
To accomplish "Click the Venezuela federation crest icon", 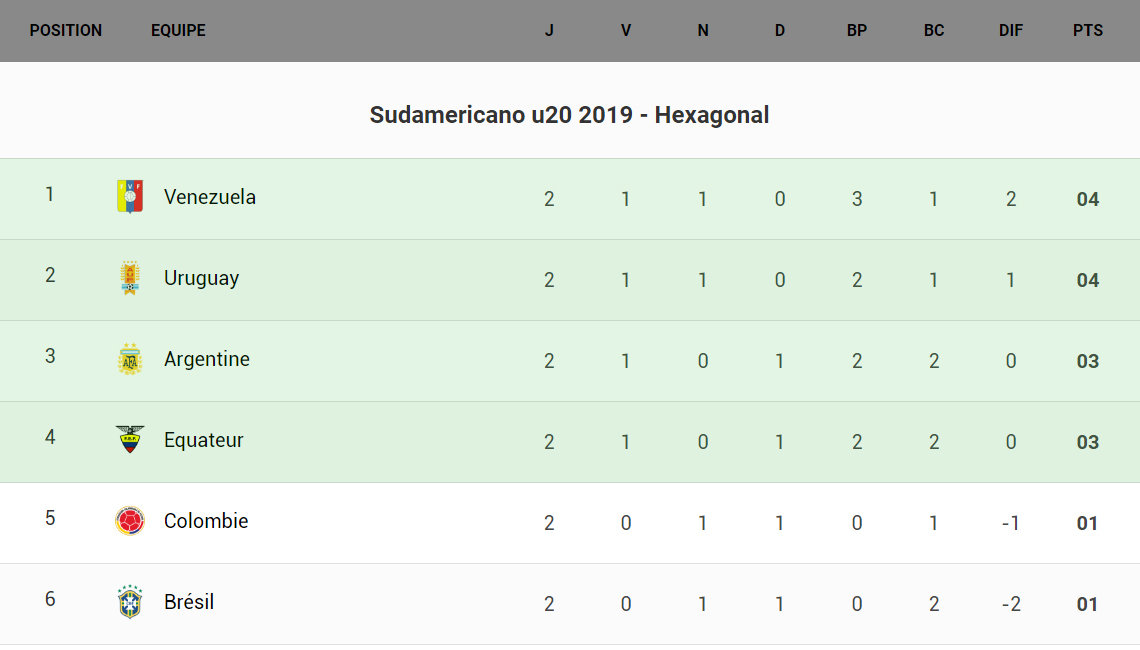I will point(130,196).
